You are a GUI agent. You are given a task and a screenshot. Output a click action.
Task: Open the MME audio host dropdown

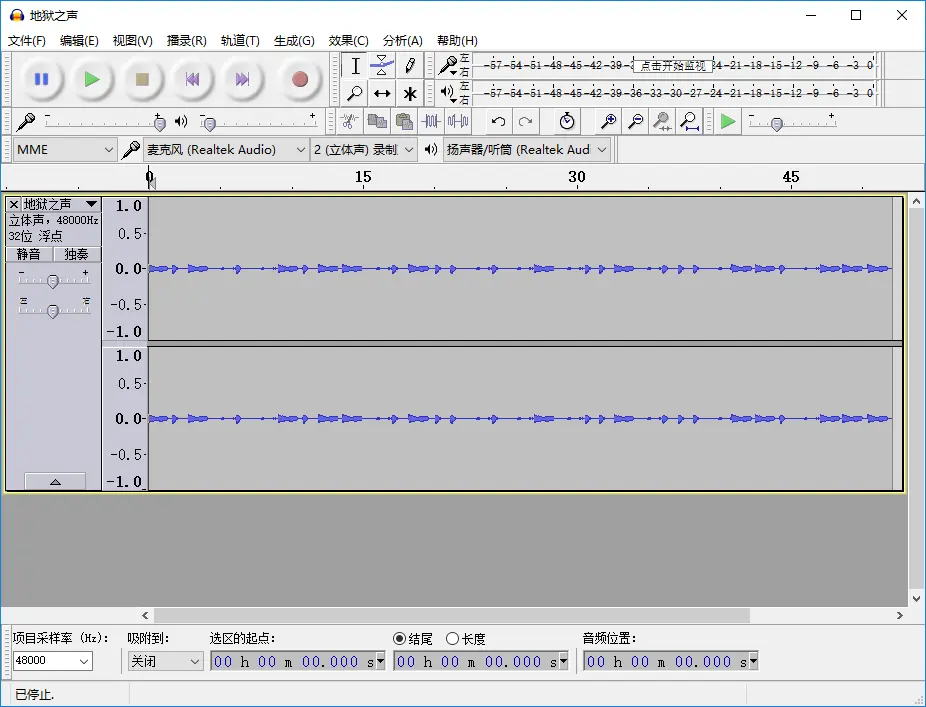tap(64, 150)
